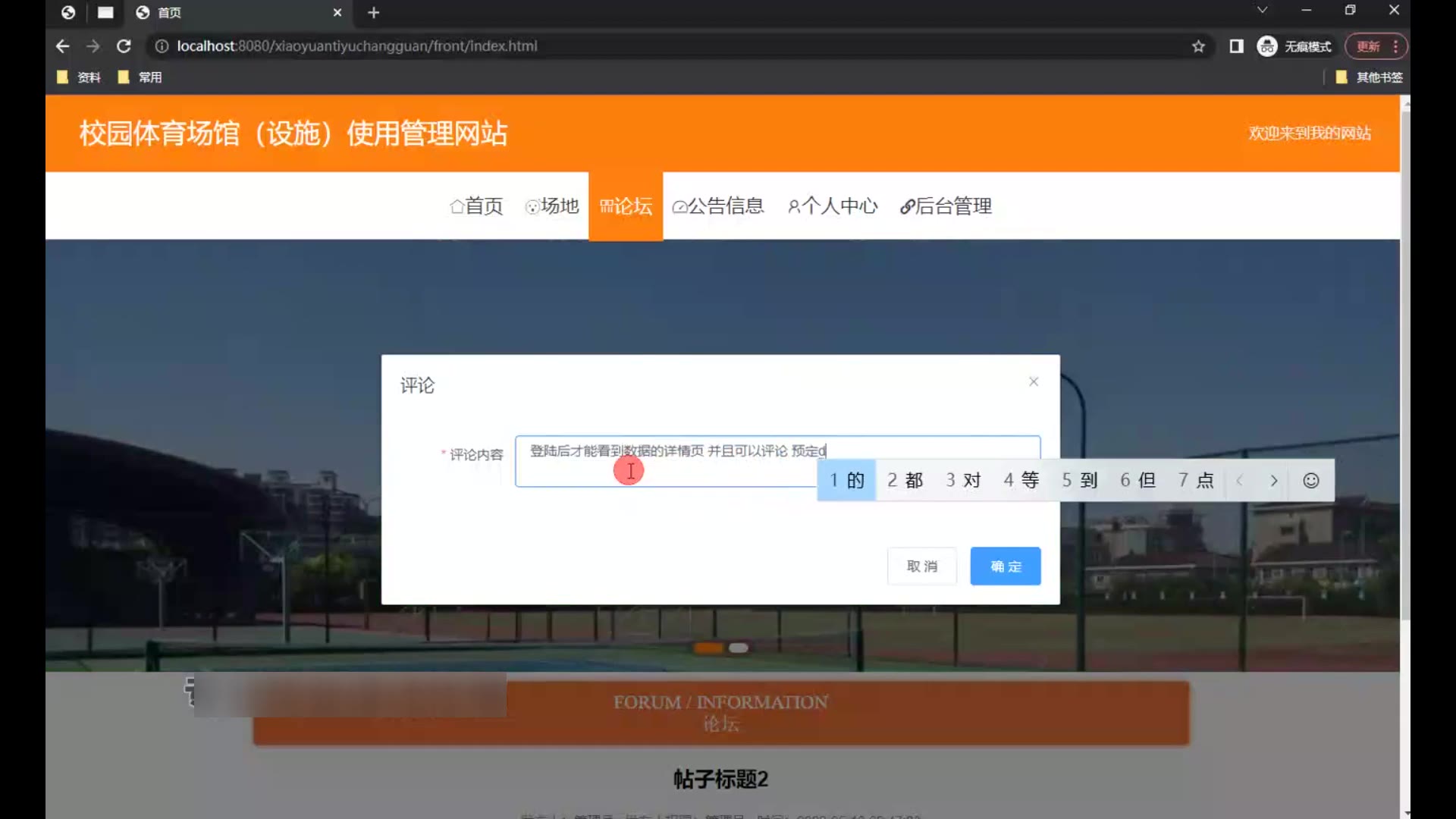The height and width of the screenshot is (819, 1456).
Task: Expand tab search dropdown chevron
Action: click(x=1262, y=10)
